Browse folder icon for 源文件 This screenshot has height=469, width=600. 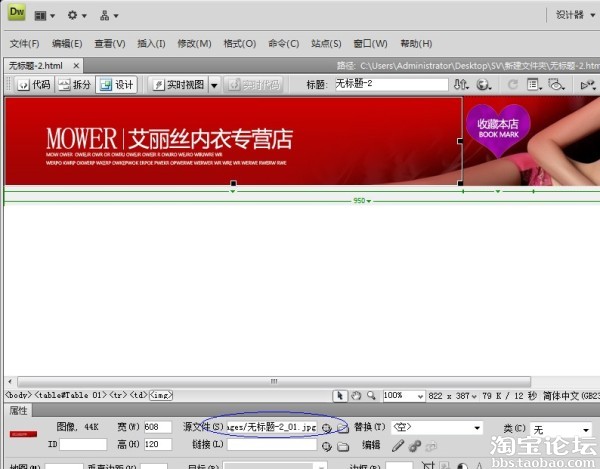coord(343,428)
